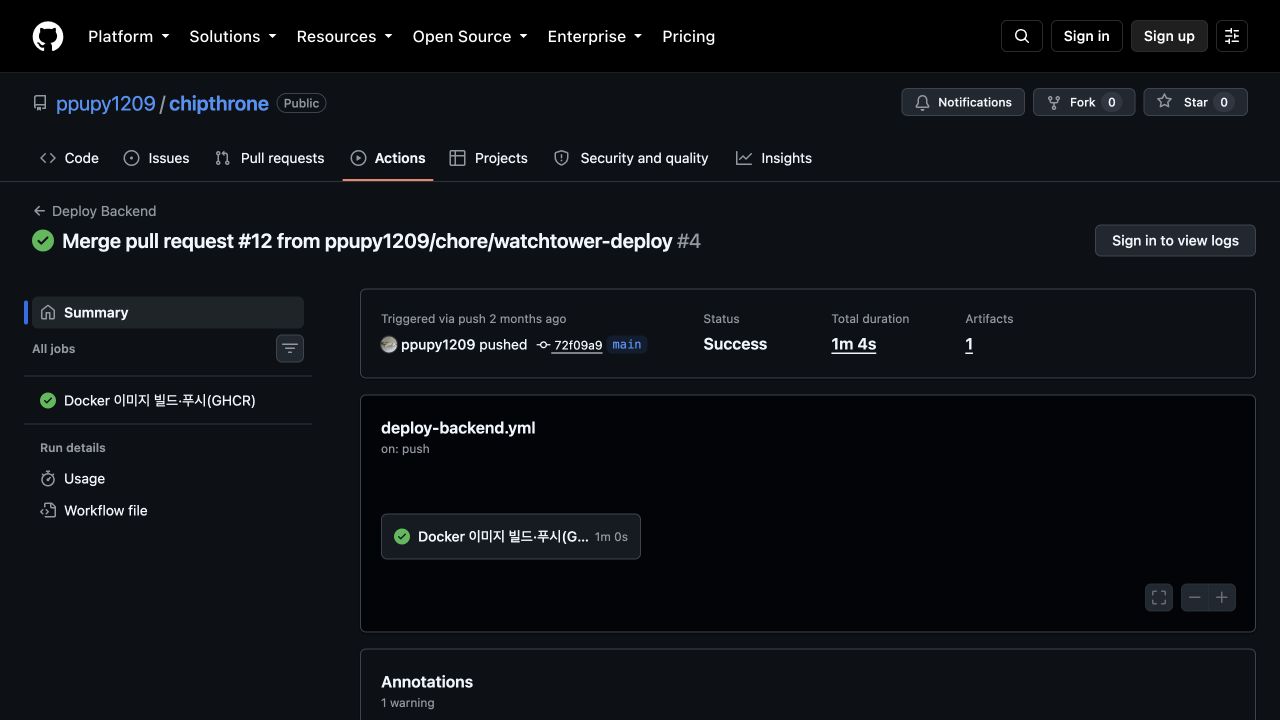This screenshot has height=720, width=1280.
Task: Switch to the Issues tab
Action: coord(157,158)
